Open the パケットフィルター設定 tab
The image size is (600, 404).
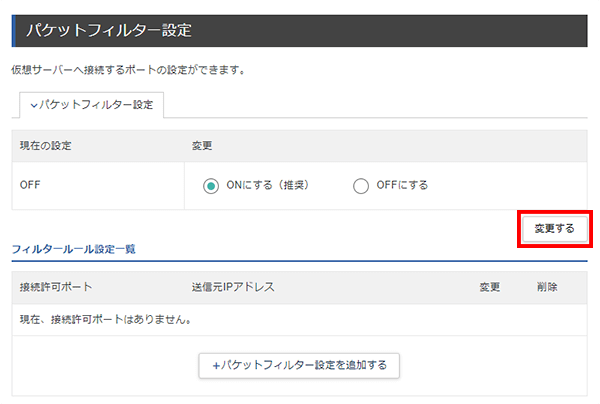point(91,105)
